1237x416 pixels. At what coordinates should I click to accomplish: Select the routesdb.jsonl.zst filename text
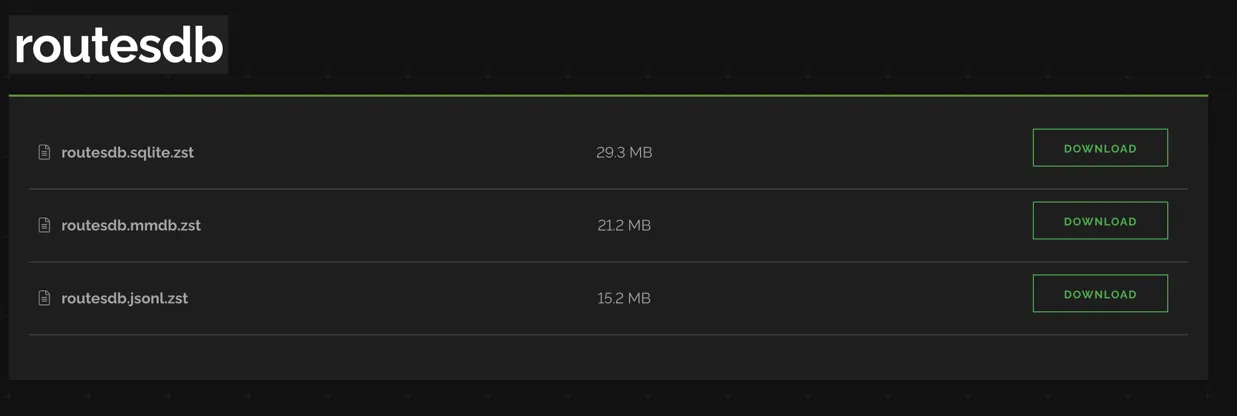(124, 298)
